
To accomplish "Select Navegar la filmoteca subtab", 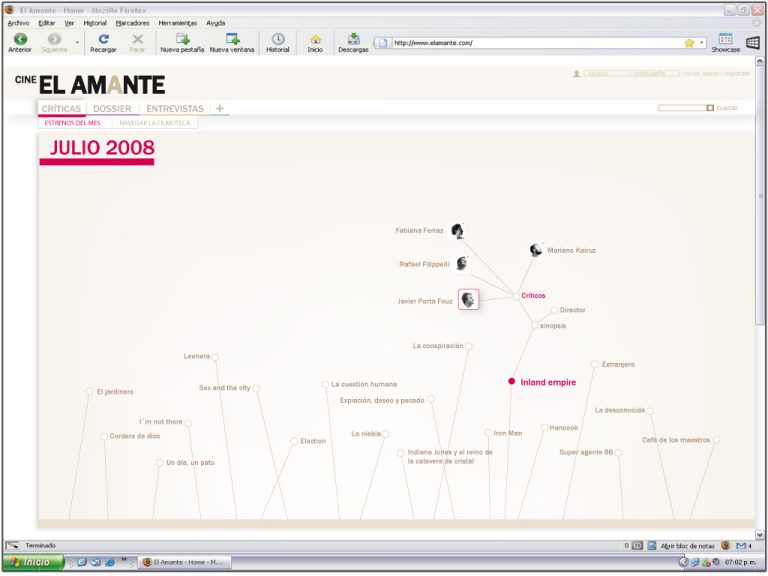I will (x=155, y=123).
